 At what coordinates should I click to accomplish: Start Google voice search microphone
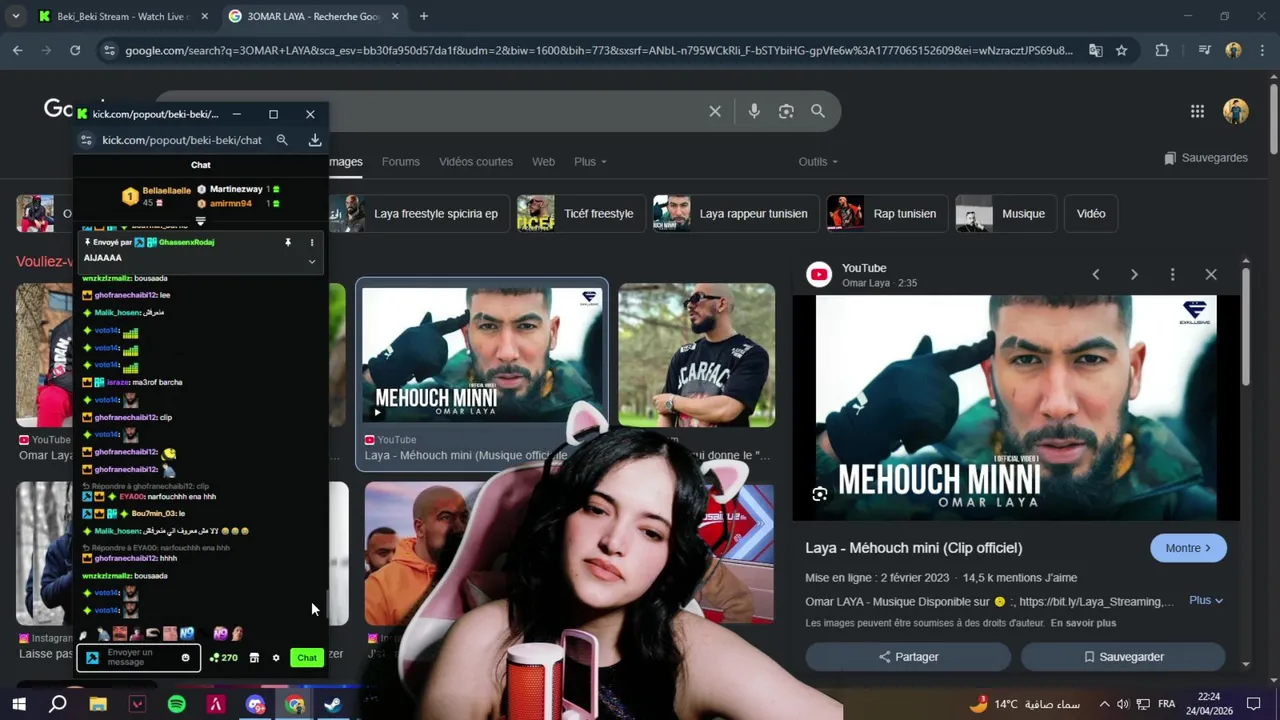click(x=754, y=111)
